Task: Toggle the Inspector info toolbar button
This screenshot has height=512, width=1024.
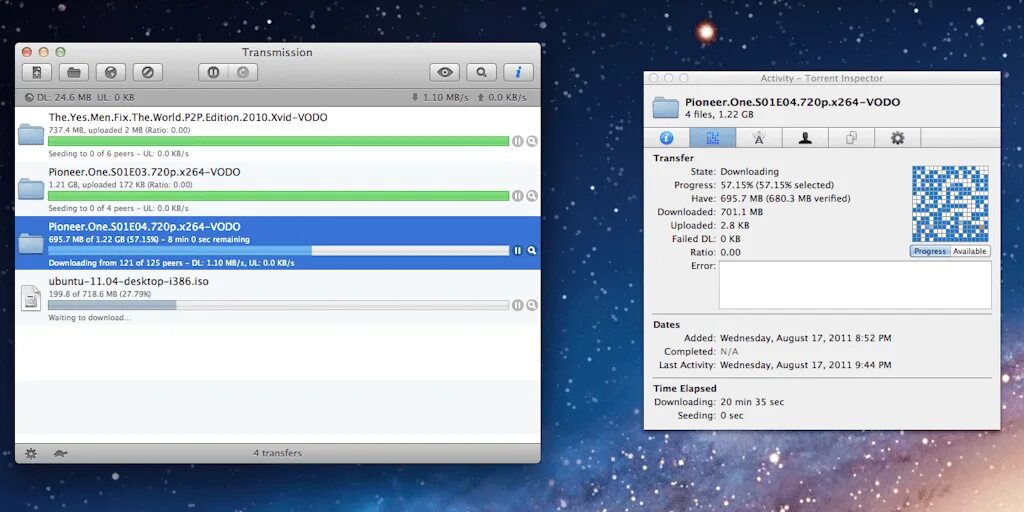Action: tap(519, 72)
